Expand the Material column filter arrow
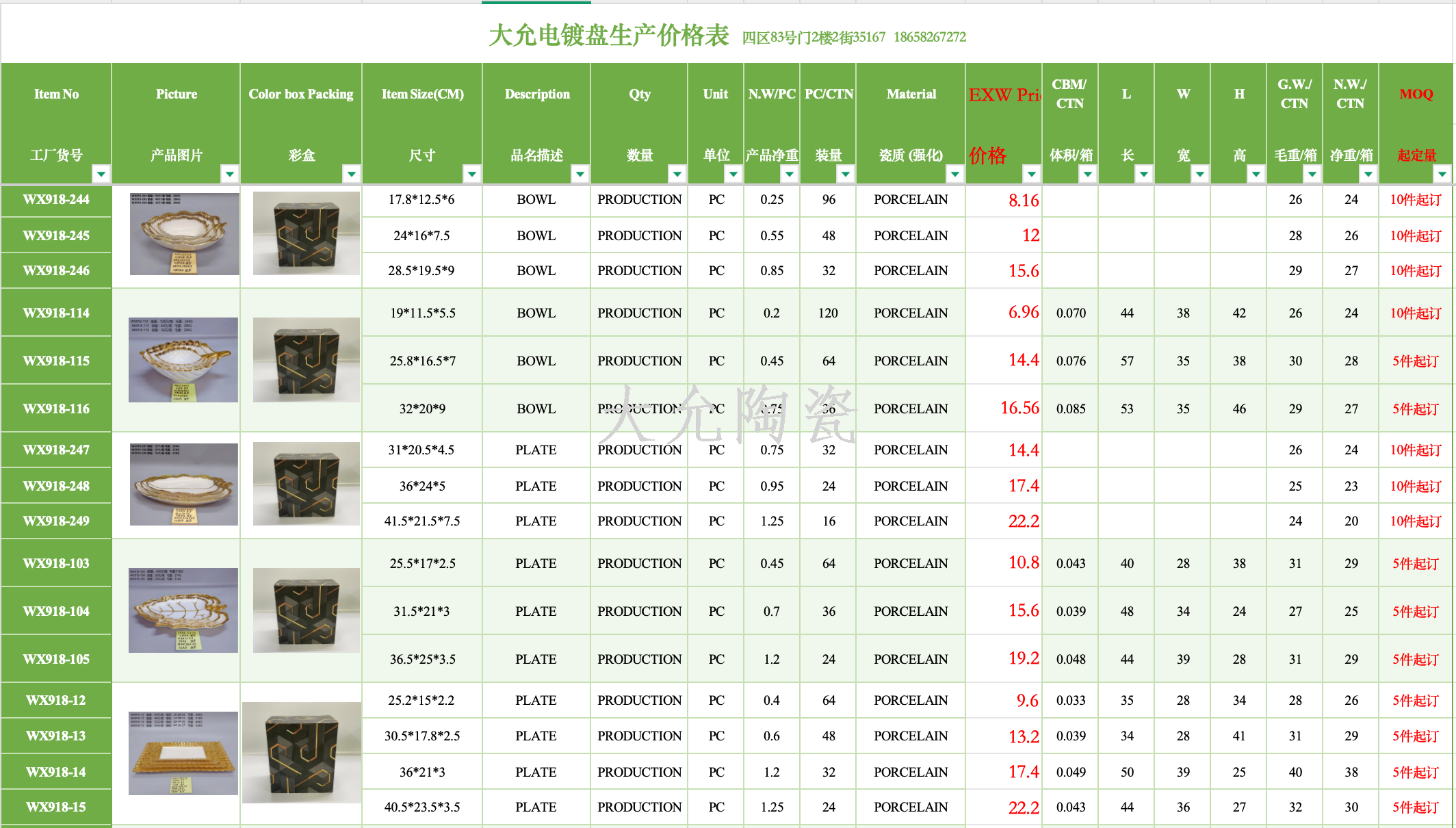The image size is (1456, 828). pos(955,174)
